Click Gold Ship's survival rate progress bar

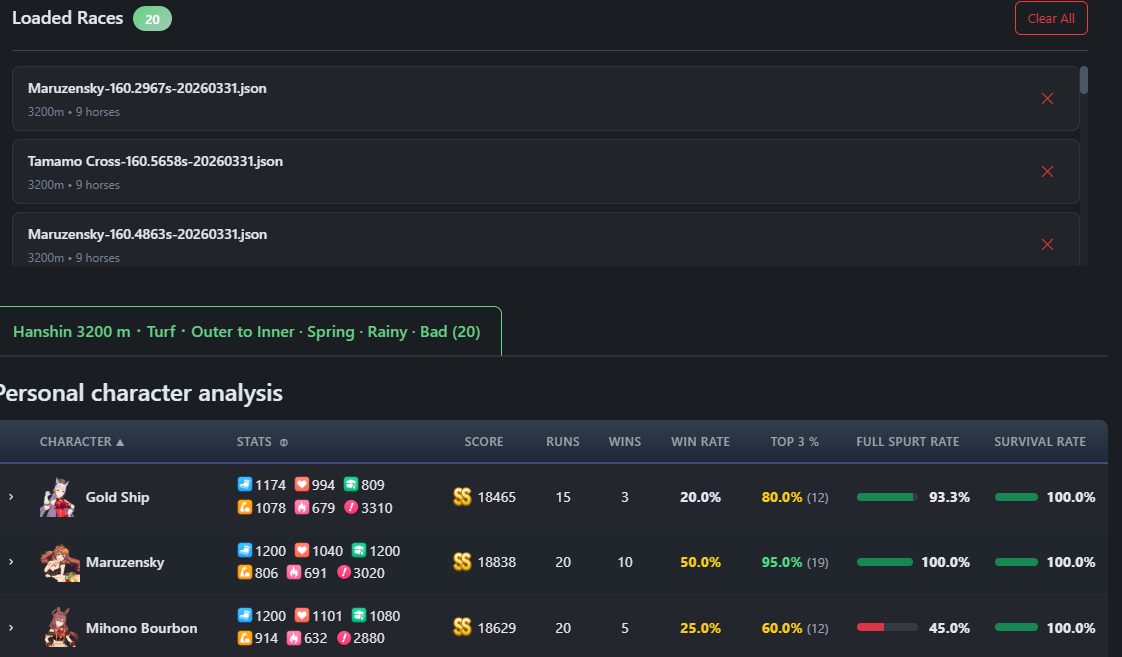[x=1016, y=497]
